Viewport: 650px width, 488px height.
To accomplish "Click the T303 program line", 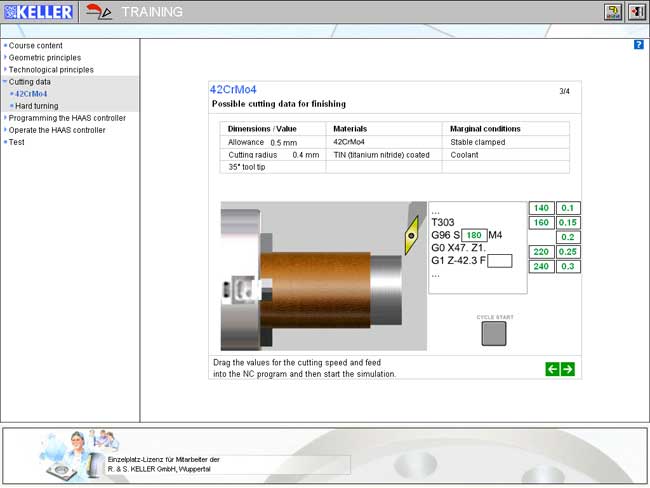I will point(443,223).
